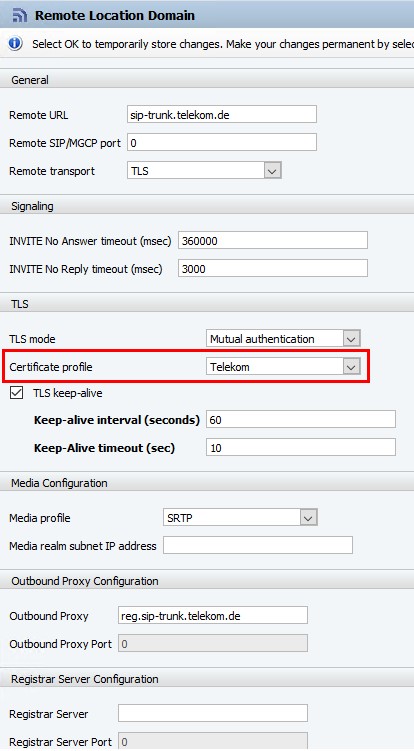The height and width of the screenshot is (751, 414).
Task: Click the 'TLS mode' label
Action: pyautogui.click(x=32, y=339)
